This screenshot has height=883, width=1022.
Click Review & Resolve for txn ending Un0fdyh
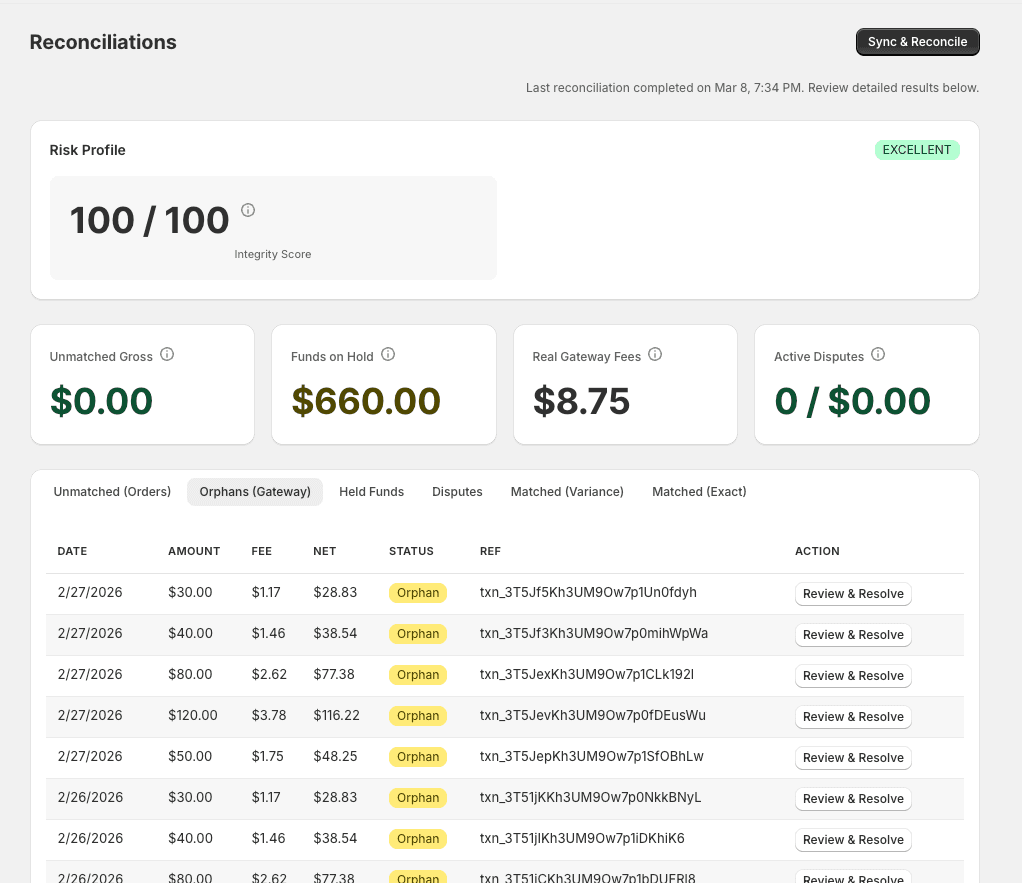[852, 593]
